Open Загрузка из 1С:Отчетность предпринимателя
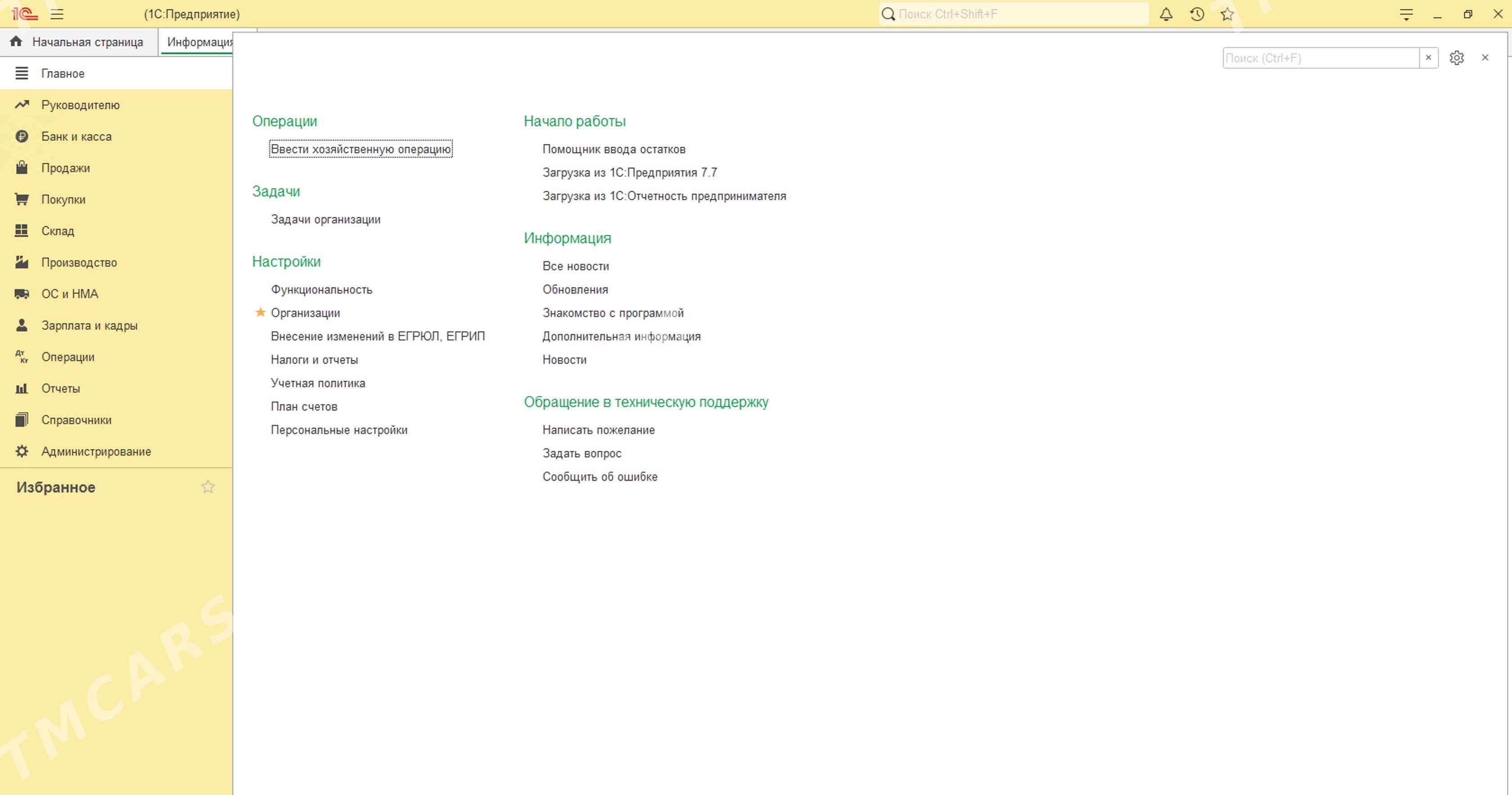This screenshot has width=1512, height=795. tap(665, 196)
